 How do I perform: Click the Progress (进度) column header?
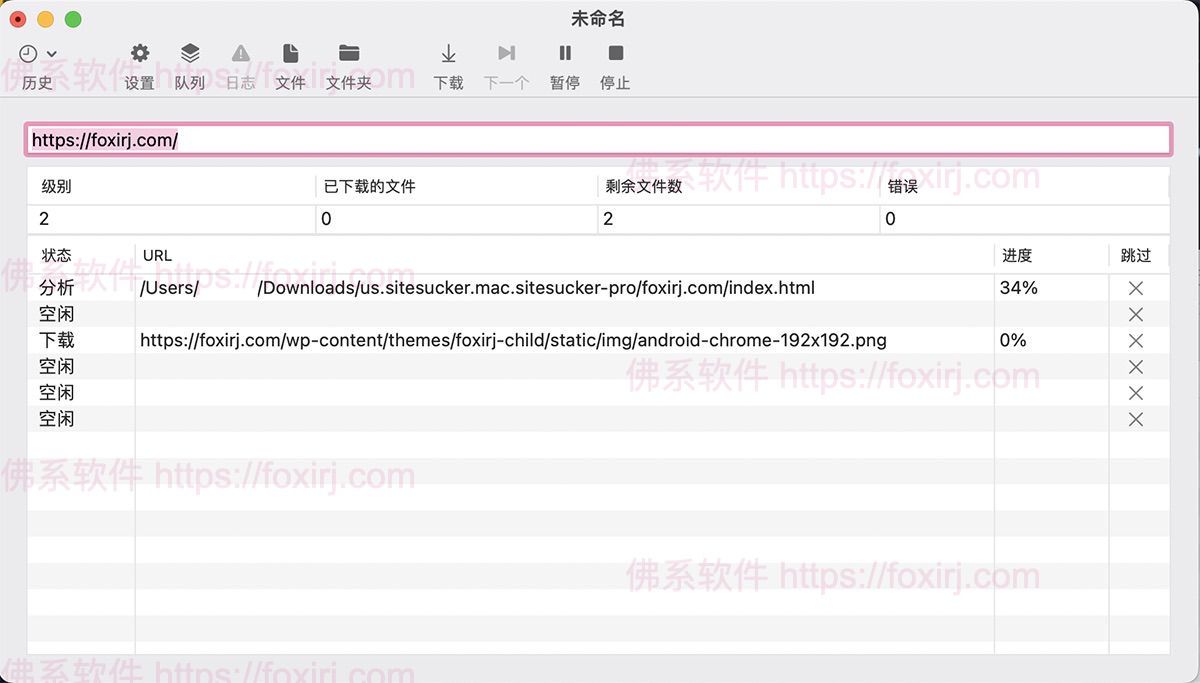1017,256
